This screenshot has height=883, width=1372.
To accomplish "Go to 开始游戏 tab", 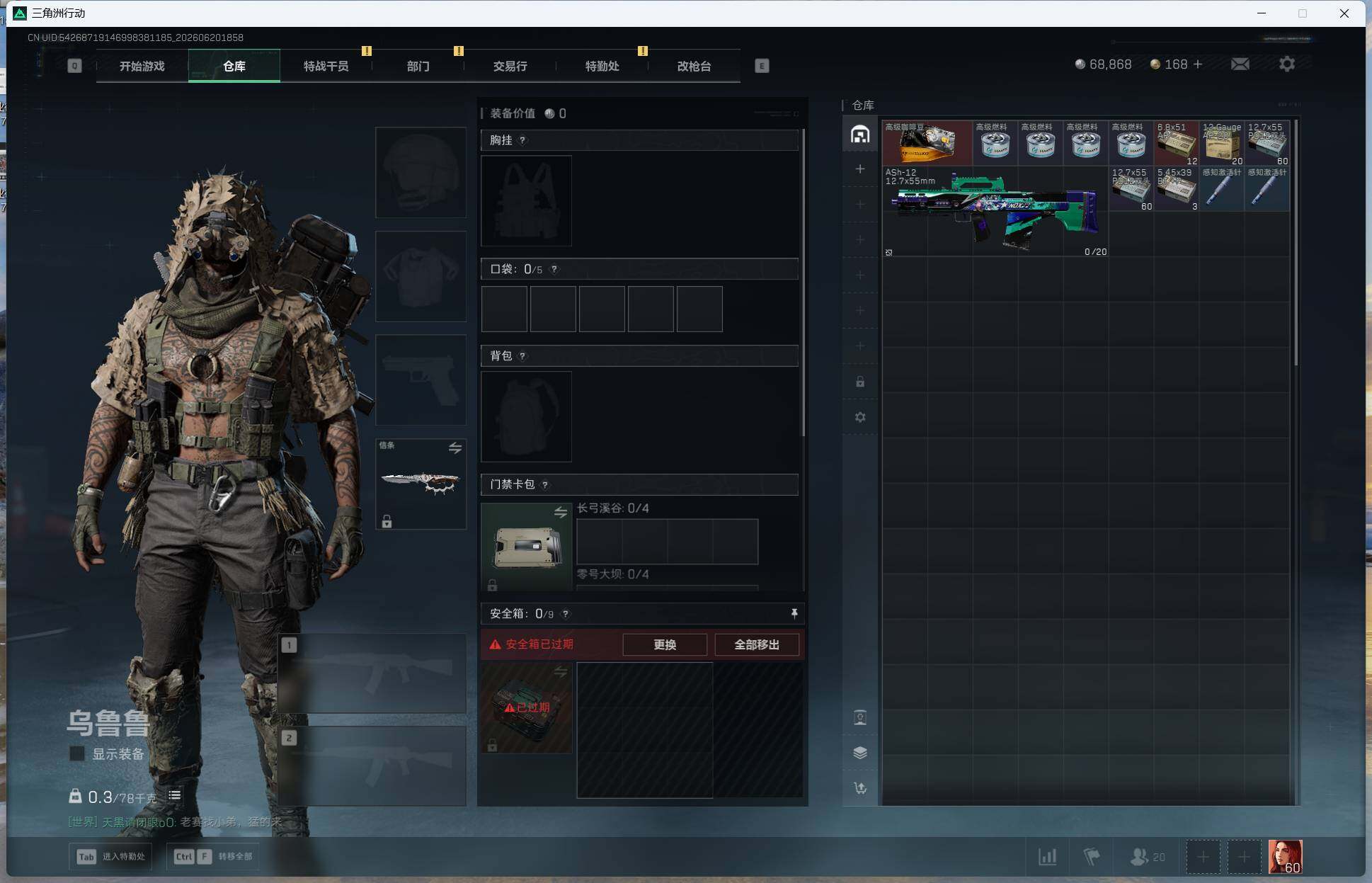I will tap(142, 66).
